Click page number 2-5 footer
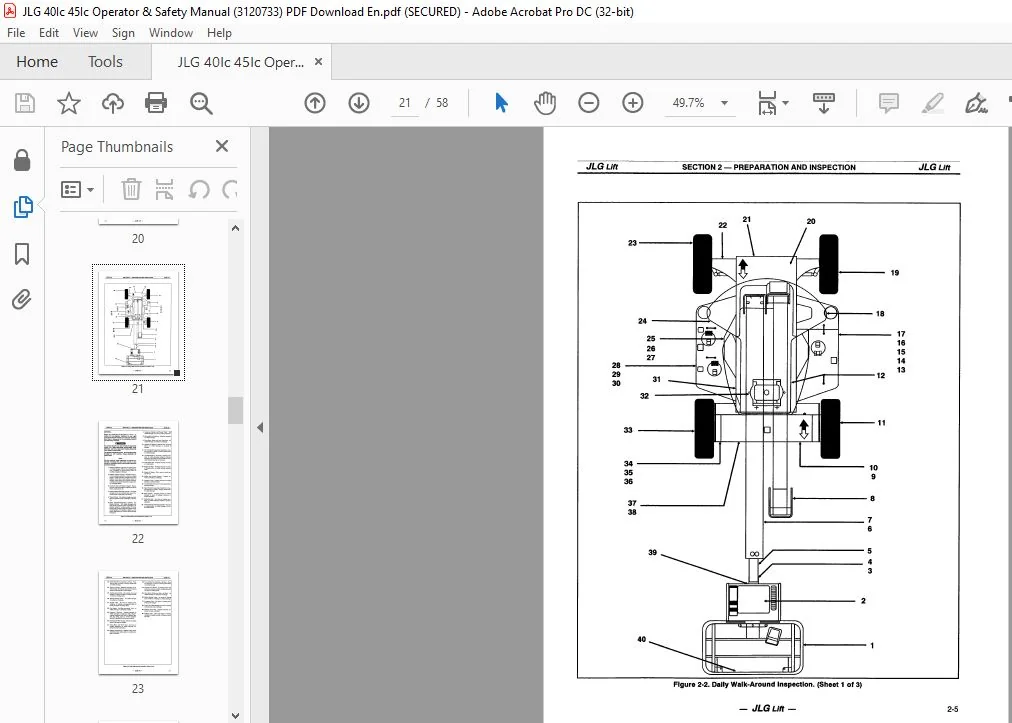 (x=953, y=709)
